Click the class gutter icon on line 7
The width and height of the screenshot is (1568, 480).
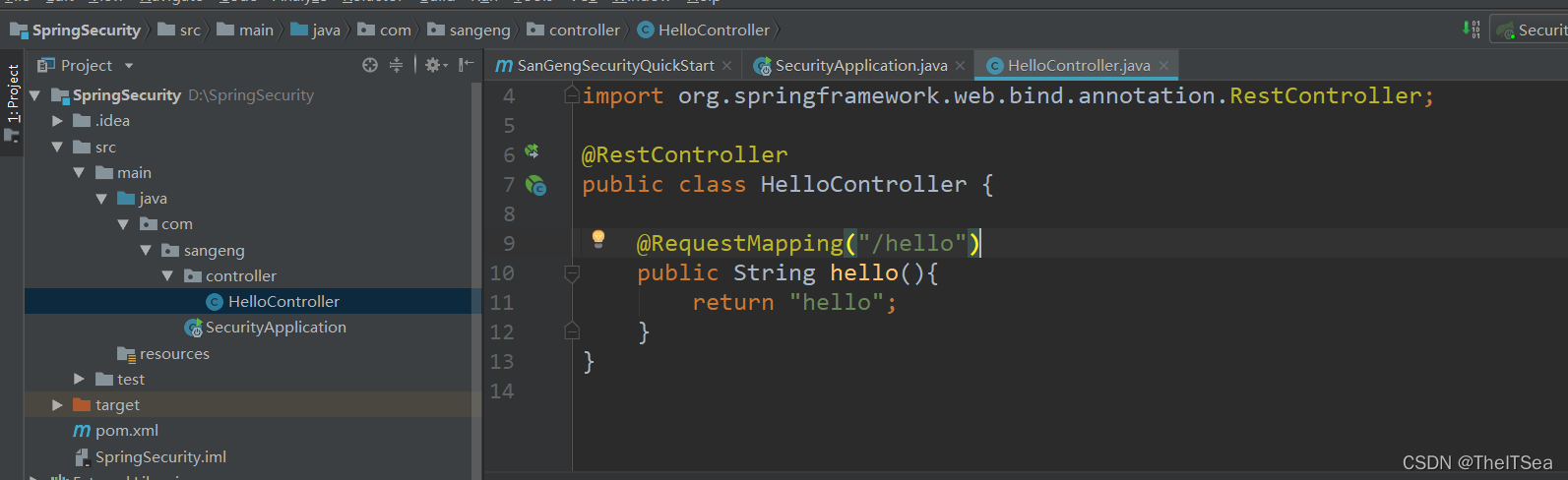(x=535, y=185)
